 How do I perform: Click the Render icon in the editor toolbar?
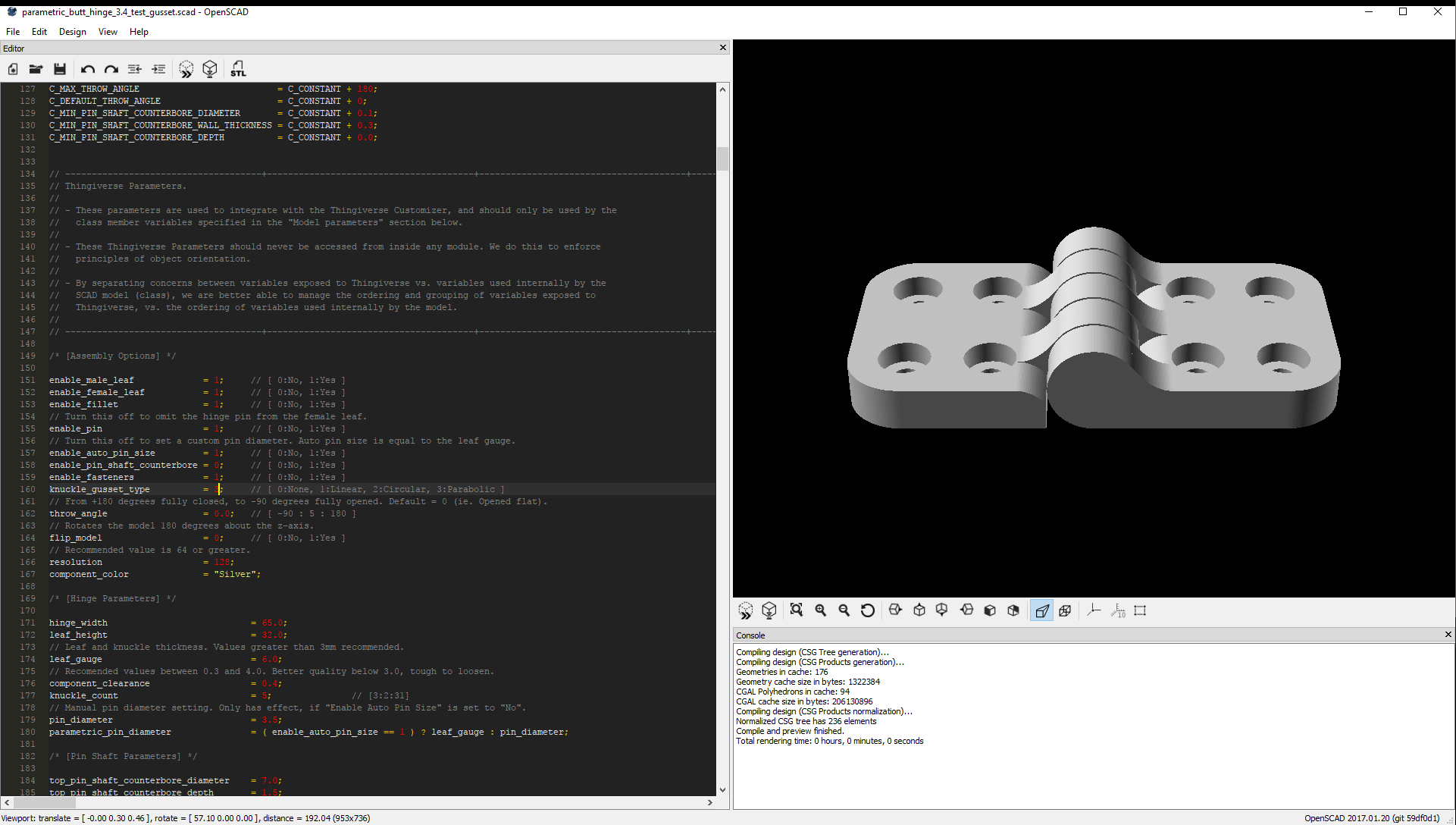pyautogui.click(x=210, y=69)
